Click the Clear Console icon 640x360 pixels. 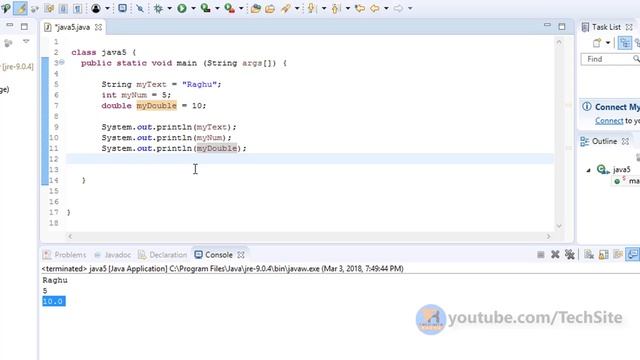coord(589,255)
